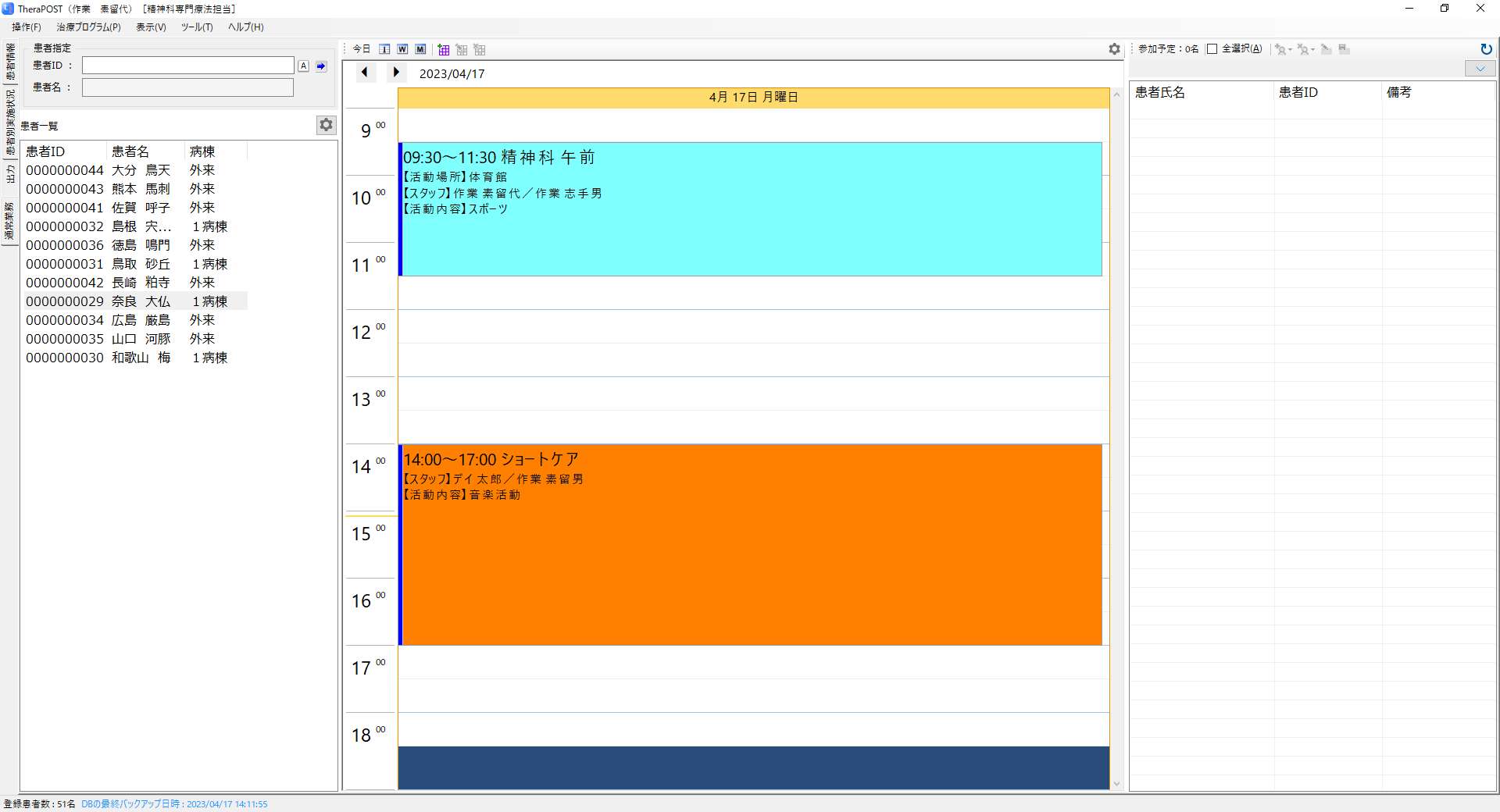Click the 2023/04/17 date label

pos(452,74)
